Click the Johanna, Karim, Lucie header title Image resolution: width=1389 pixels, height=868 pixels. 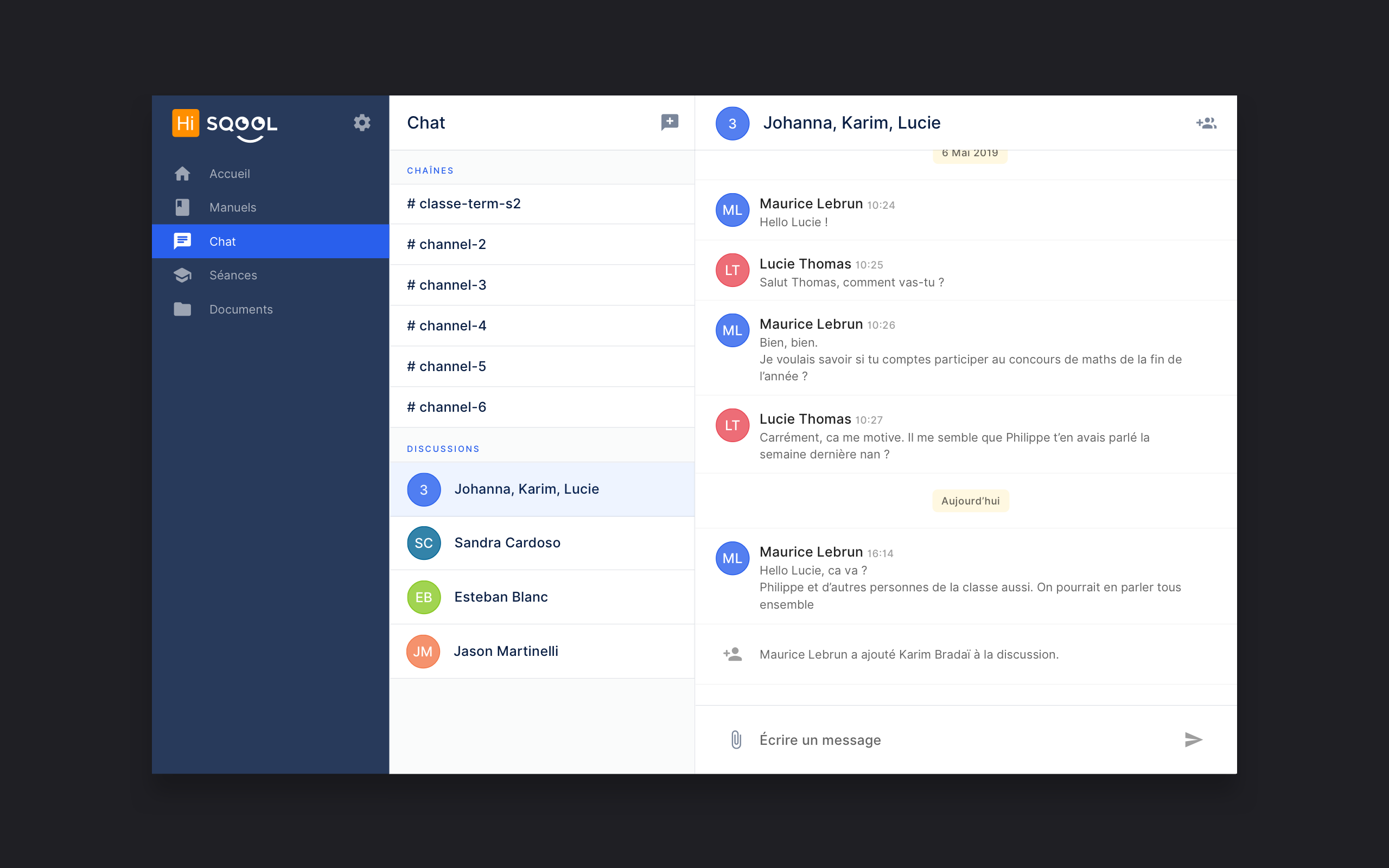pos(852,123)
